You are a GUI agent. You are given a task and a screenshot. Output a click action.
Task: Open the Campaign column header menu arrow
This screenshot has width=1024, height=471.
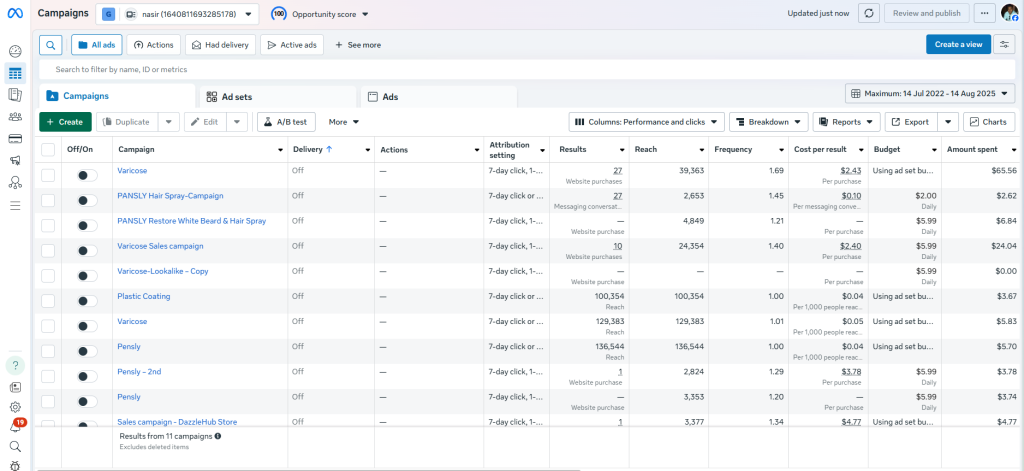coord(280,150)
